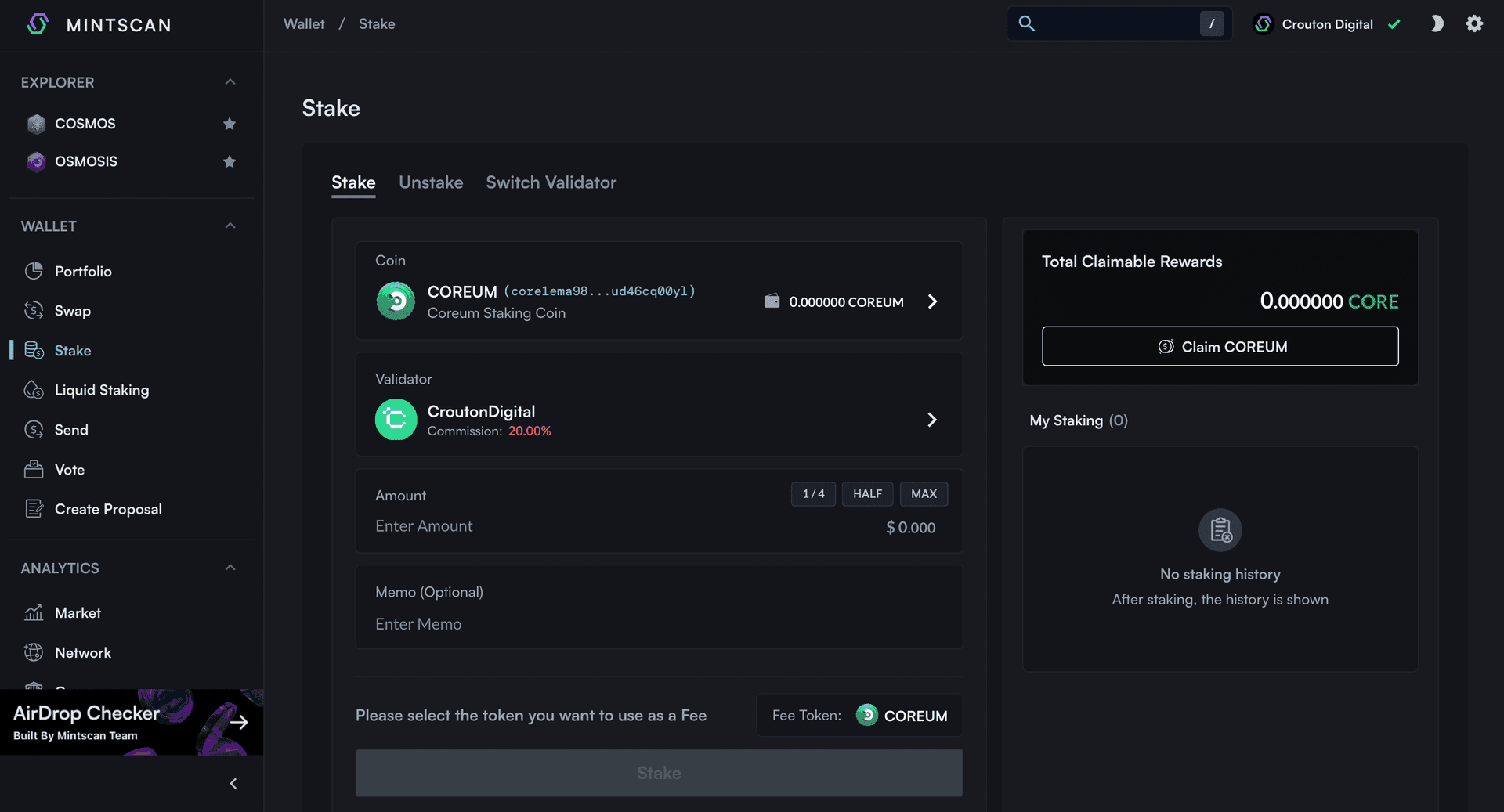Switch to the Switch Validator tab
1504x812 pixels.
pyautogui.click(x=551, y=182)
